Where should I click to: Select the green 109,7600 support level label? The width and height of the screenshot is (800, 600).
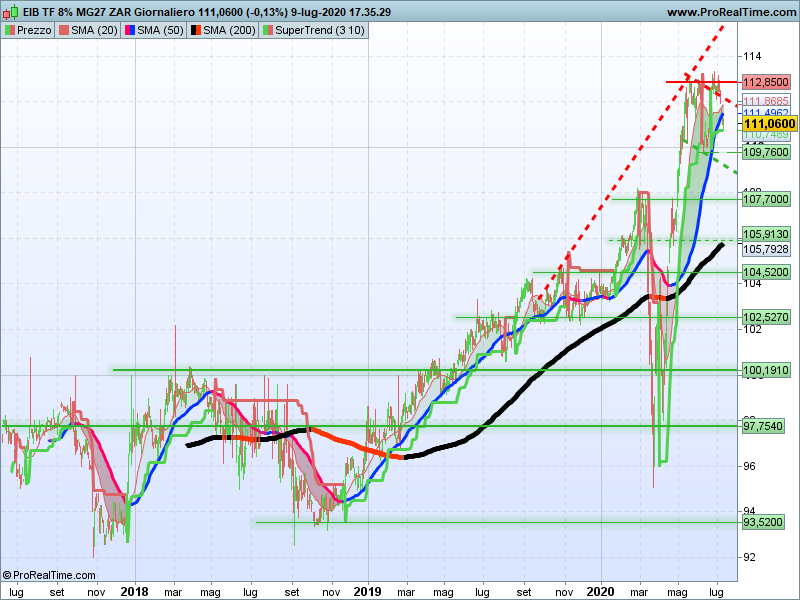coord(767,152)
